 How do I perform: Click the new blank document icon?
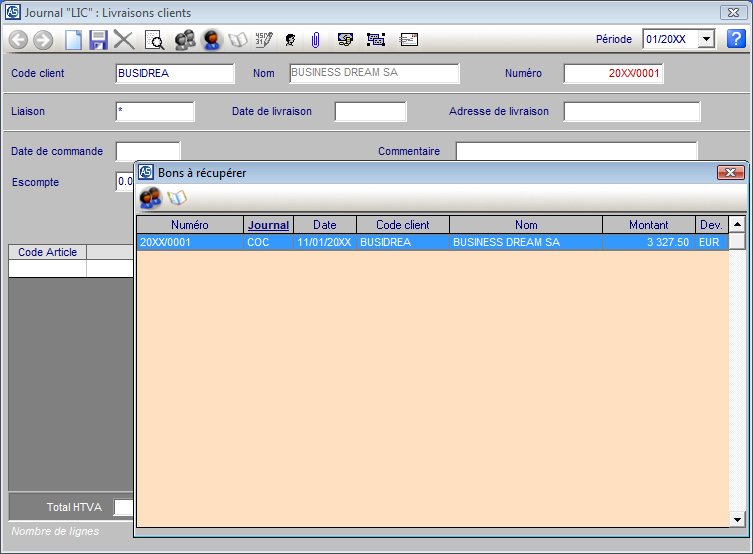point(73,40)
